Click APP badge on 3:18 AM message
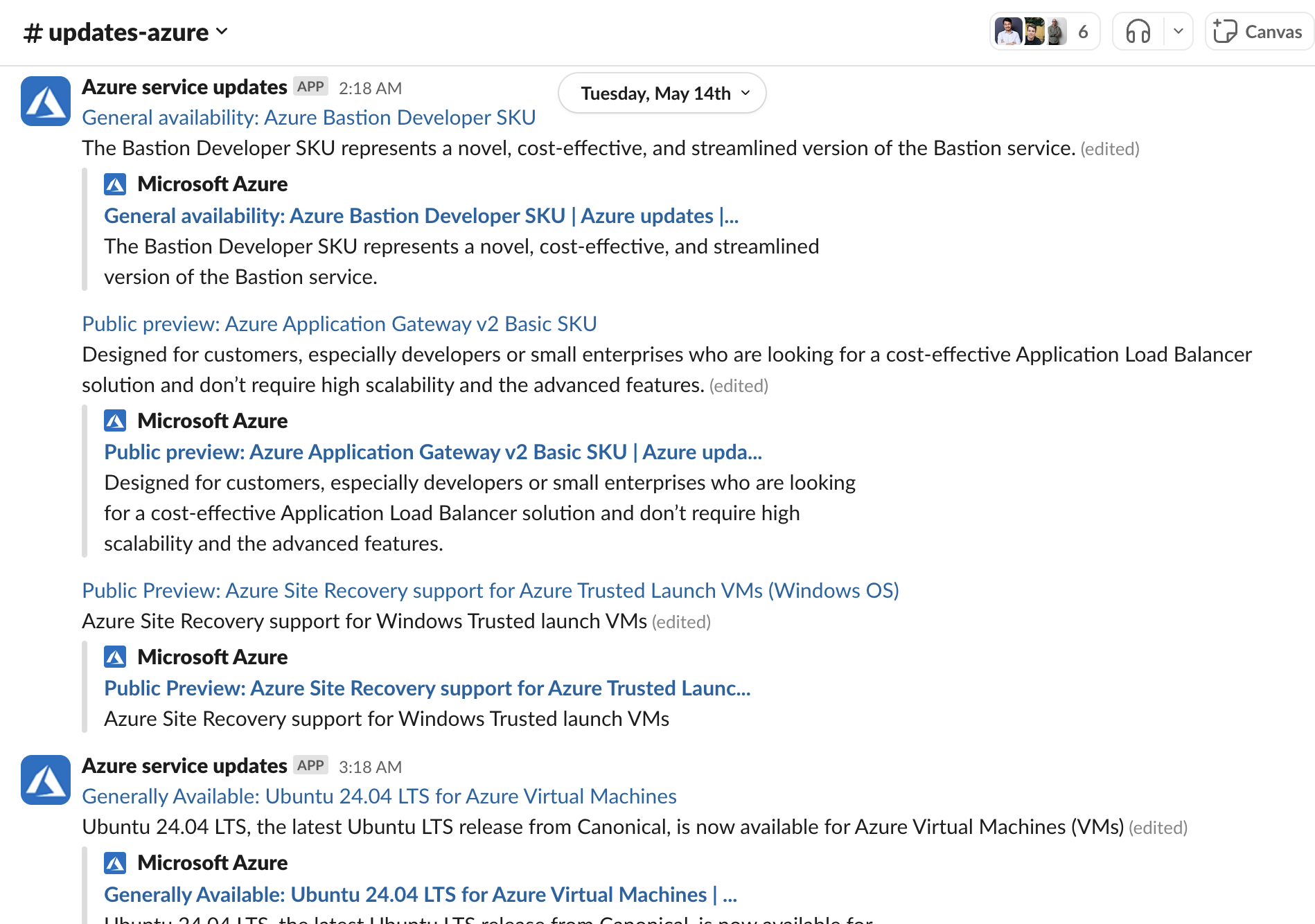1315x924 pixels. coord(310,765)
